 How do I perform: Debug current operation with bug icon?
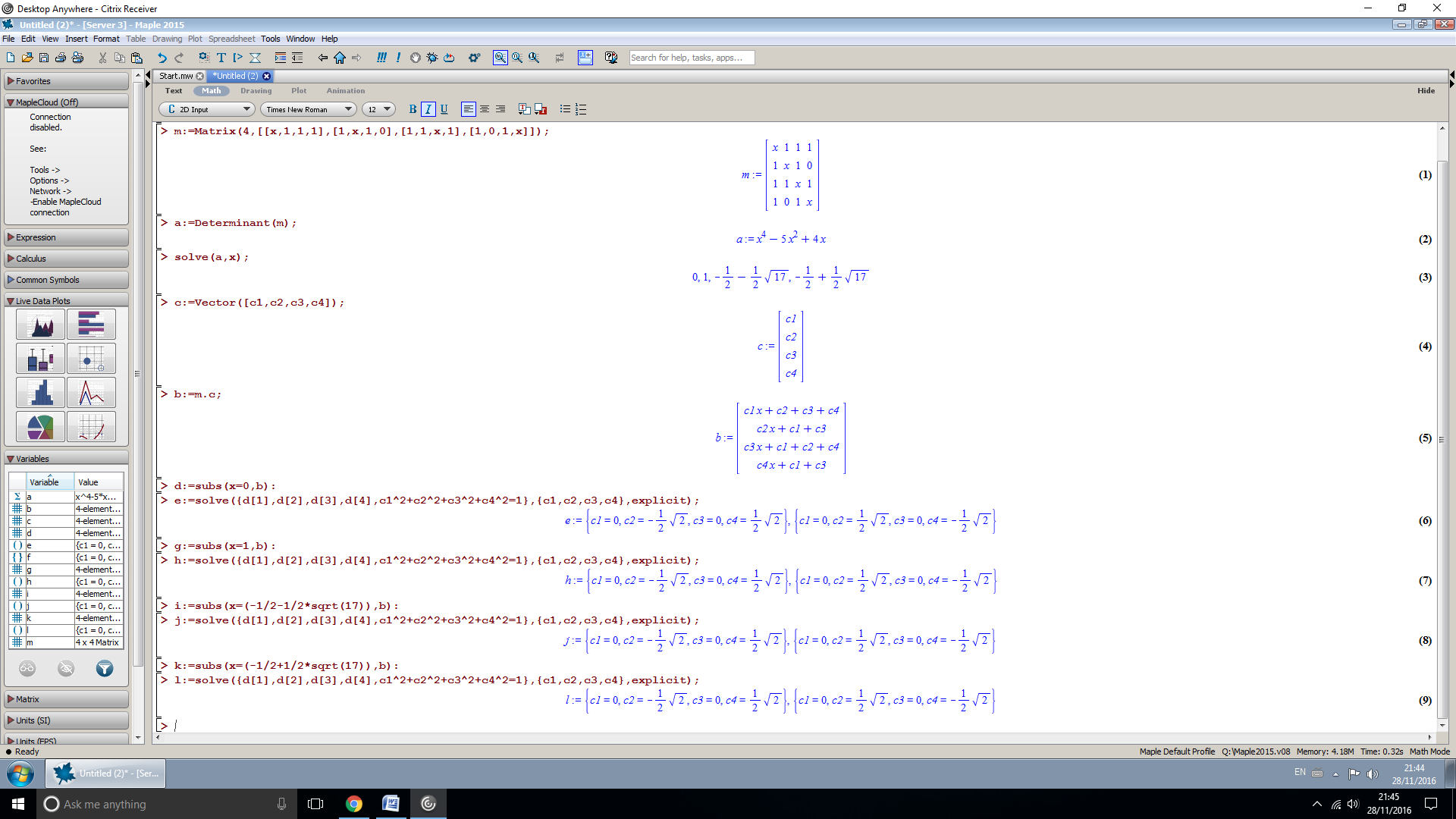click(x=432, y=58)
